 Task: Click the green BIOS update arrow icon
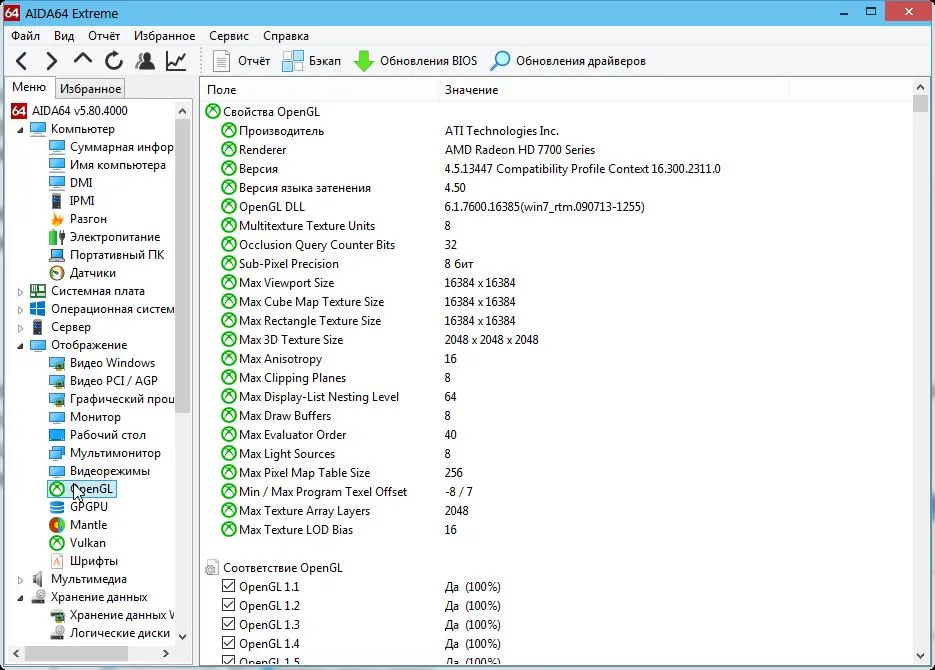click(364, 61)
